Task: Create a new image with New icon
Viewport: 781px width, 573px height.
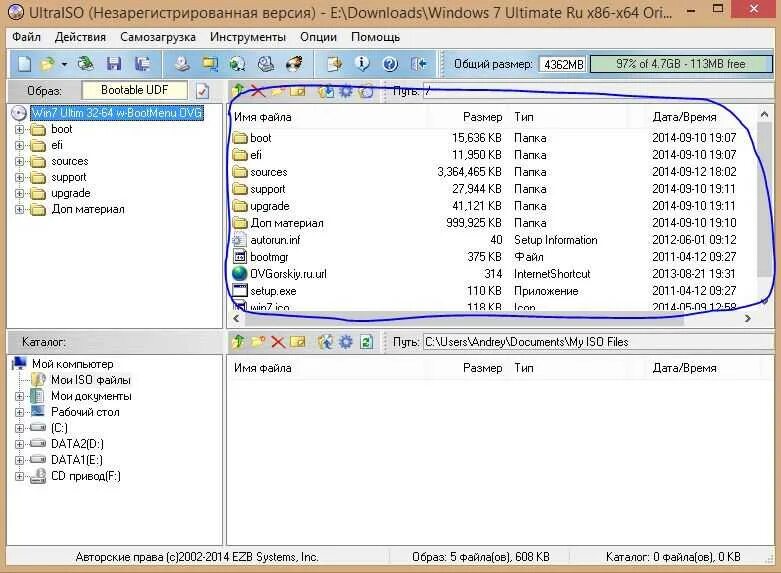Action: [x=24, y=64]
